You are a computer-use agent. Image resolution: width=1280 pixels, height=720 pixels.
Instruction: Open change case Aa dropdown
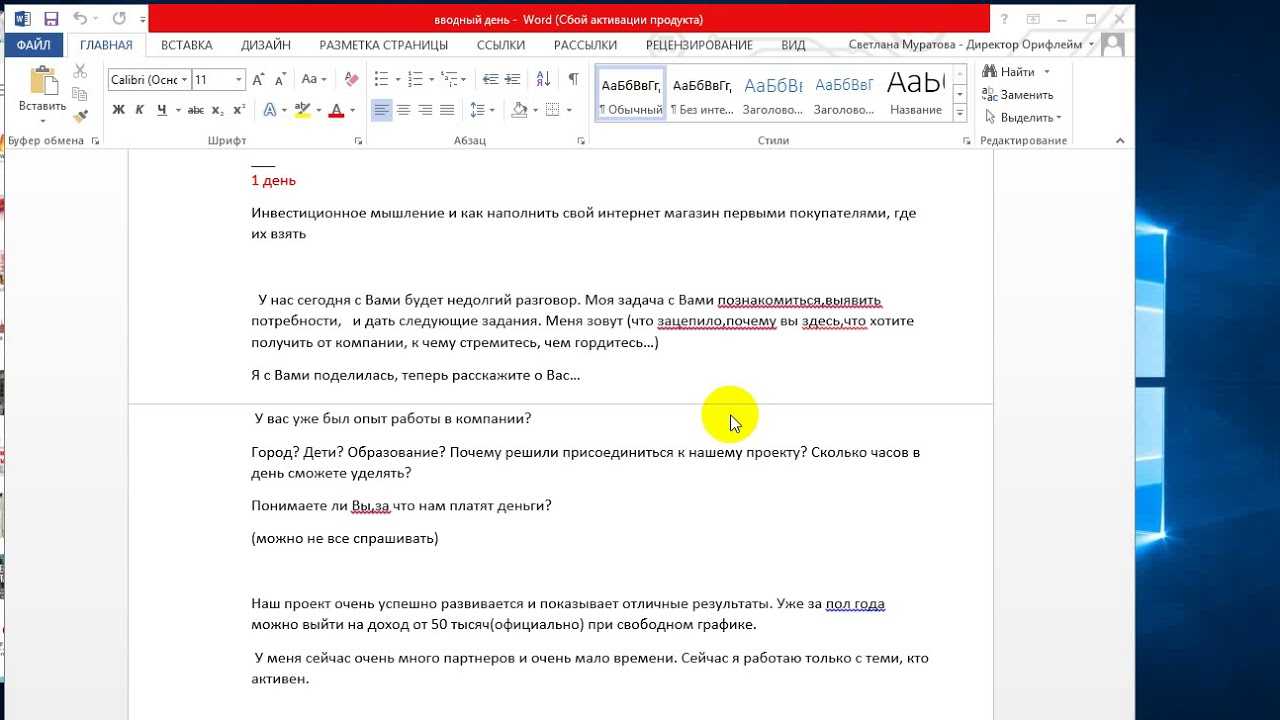(314, 79)
